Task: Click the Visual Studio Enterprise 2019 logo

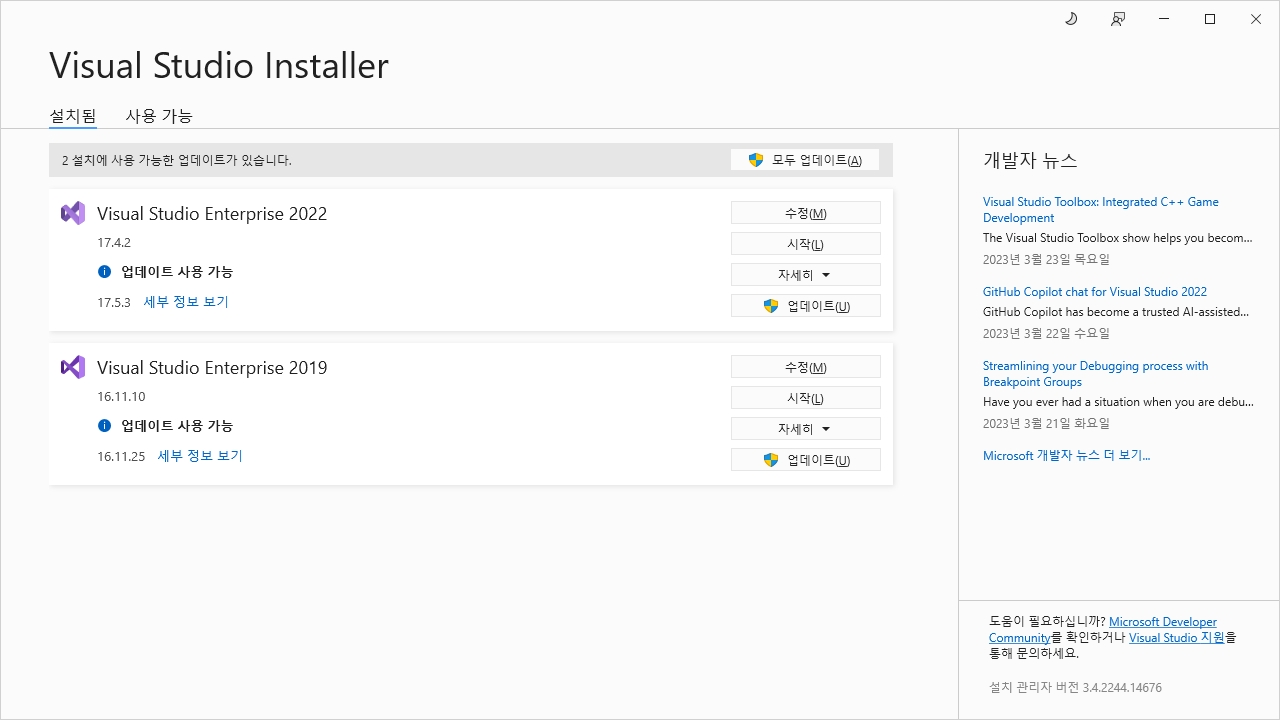Action: coord(73,367)
